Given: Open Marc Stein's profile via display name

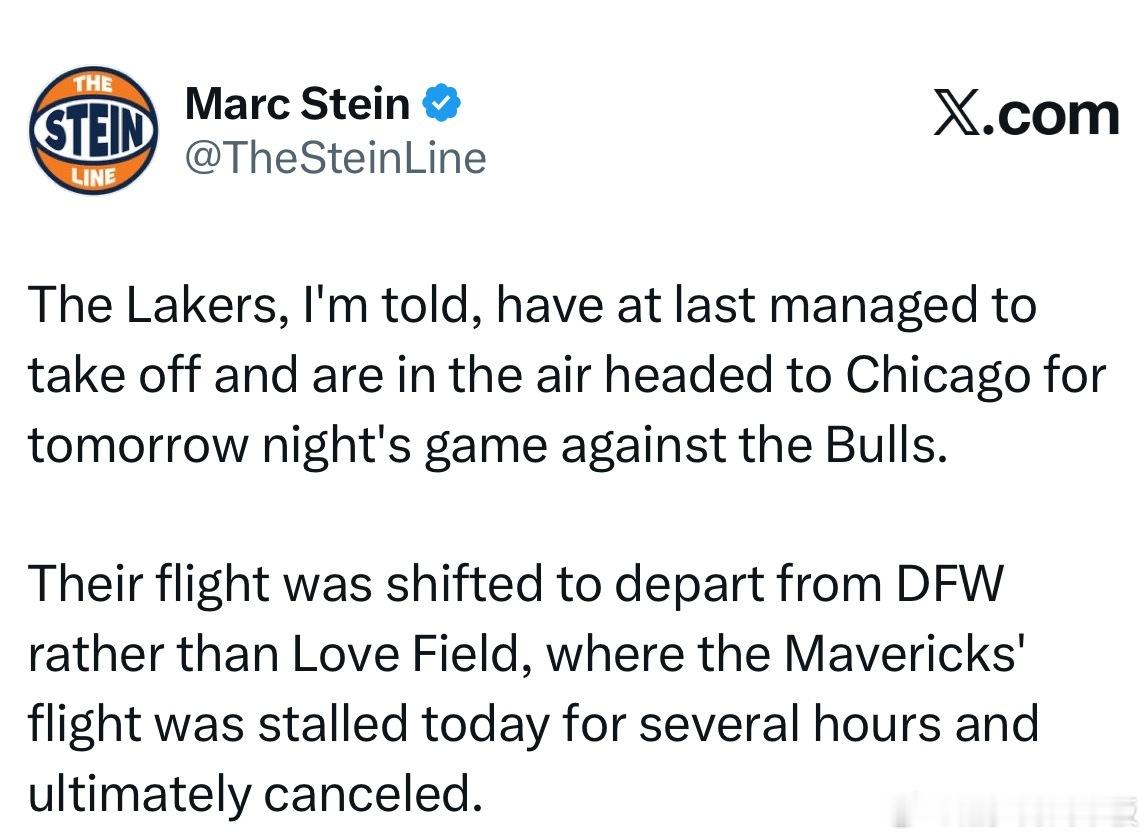Looking at the screenshot, I should point(297,104).
